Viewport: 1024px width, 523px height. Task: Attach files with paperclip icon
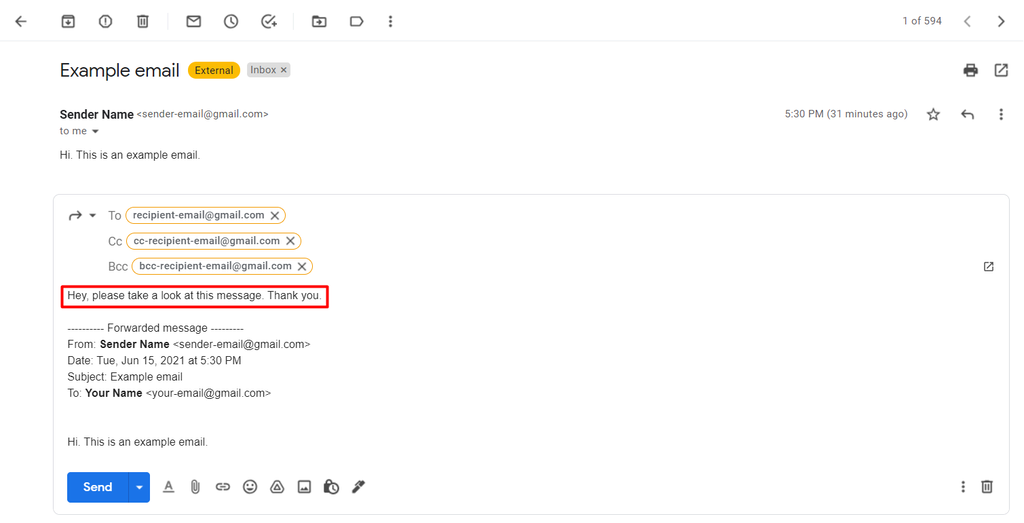coord(195,486)
